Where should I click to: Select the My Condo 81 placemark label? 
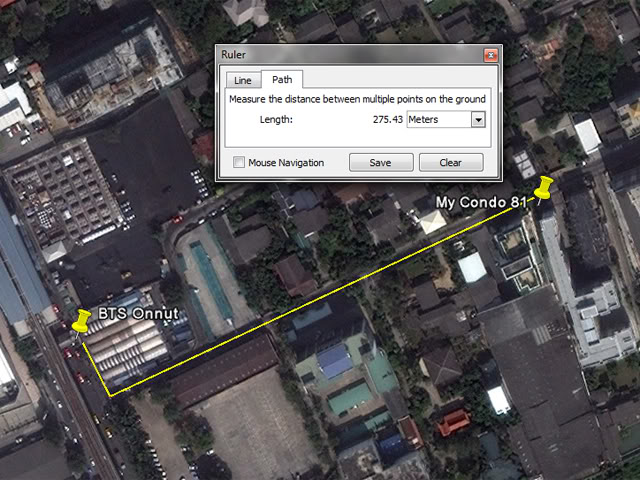point(481,202)
